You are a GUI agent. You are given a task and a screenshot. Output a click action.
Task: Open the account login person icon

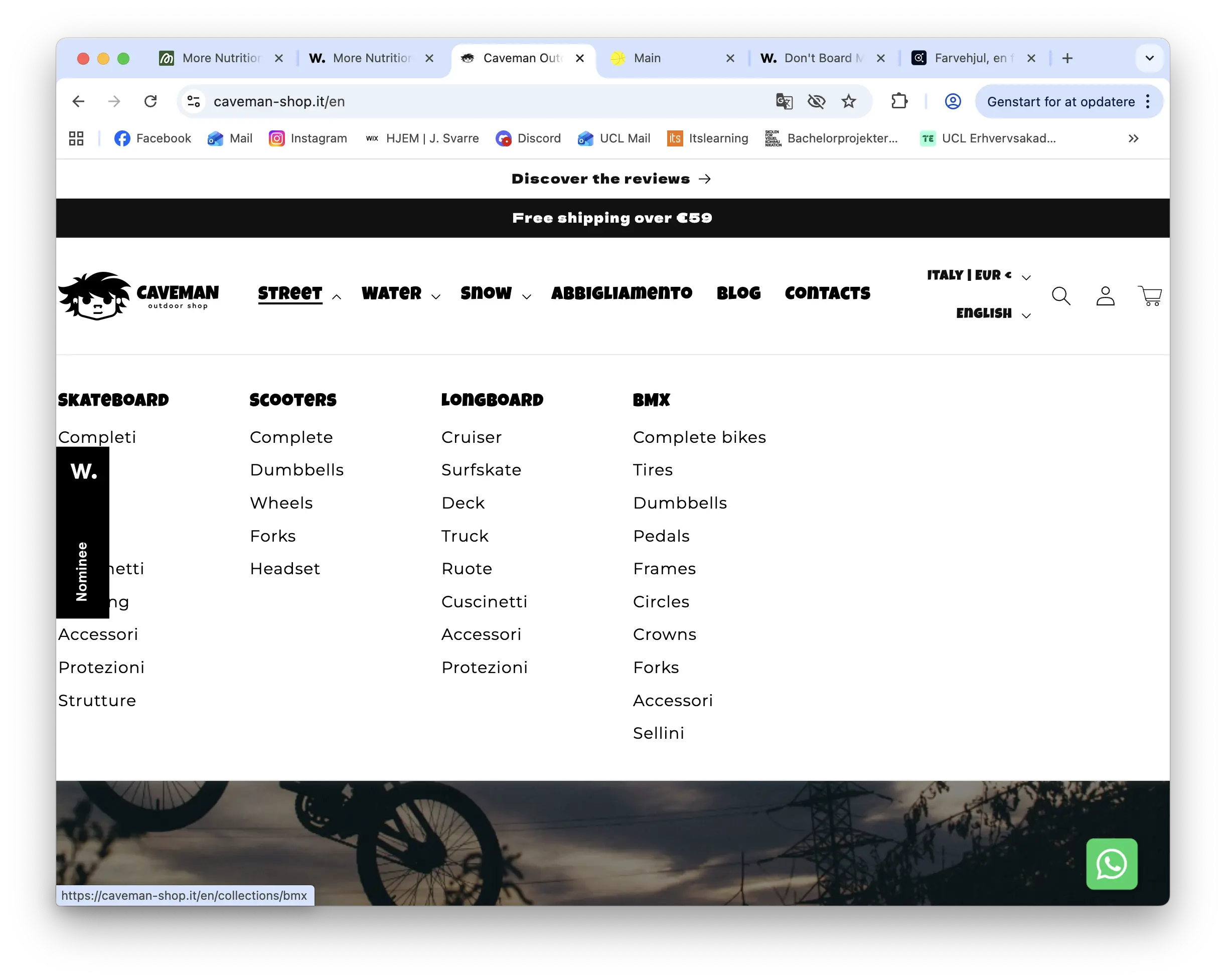click(1105, 295)
